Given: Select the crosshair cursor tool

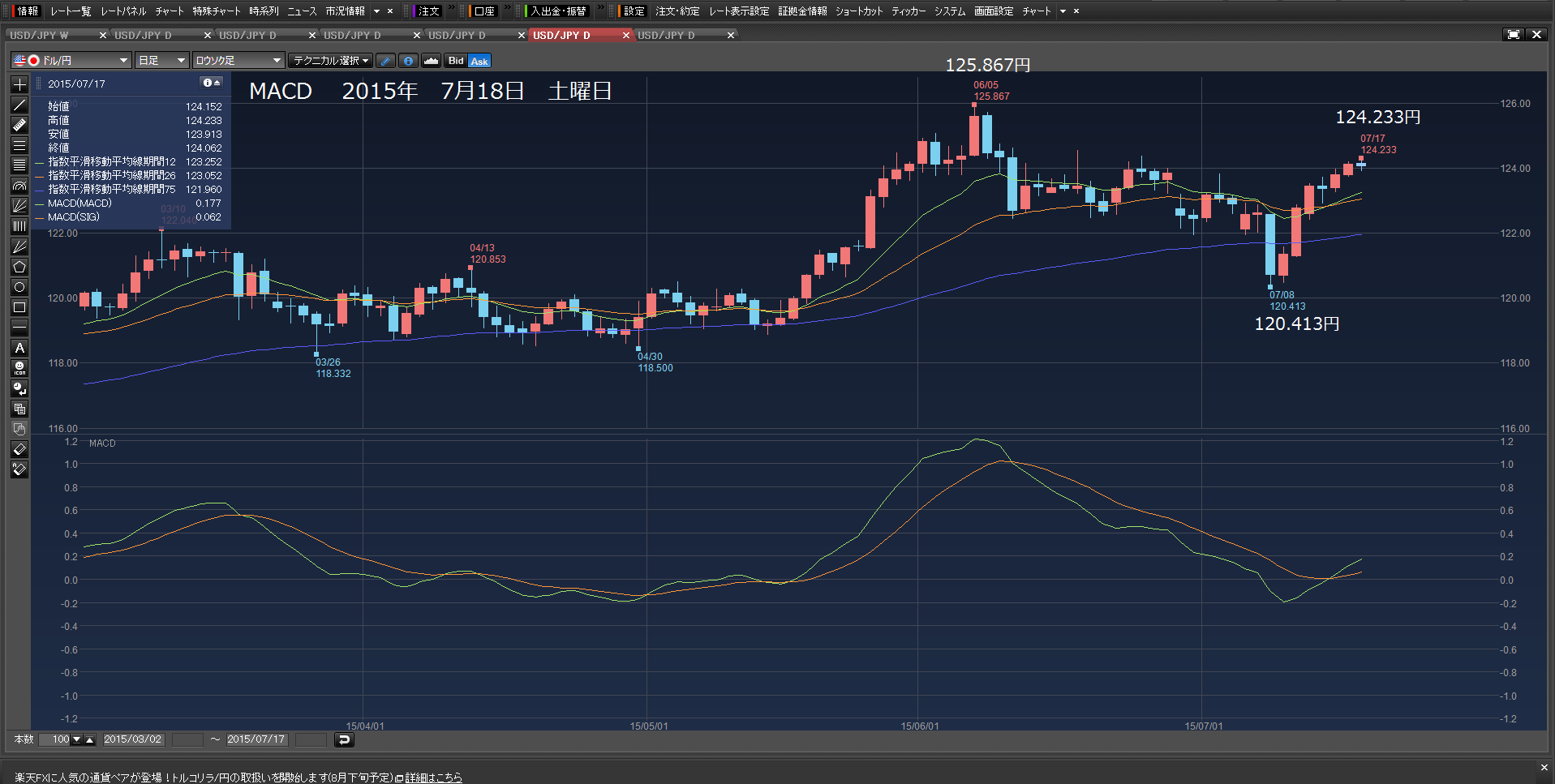Looking at the screenshot, I should 19,84.
